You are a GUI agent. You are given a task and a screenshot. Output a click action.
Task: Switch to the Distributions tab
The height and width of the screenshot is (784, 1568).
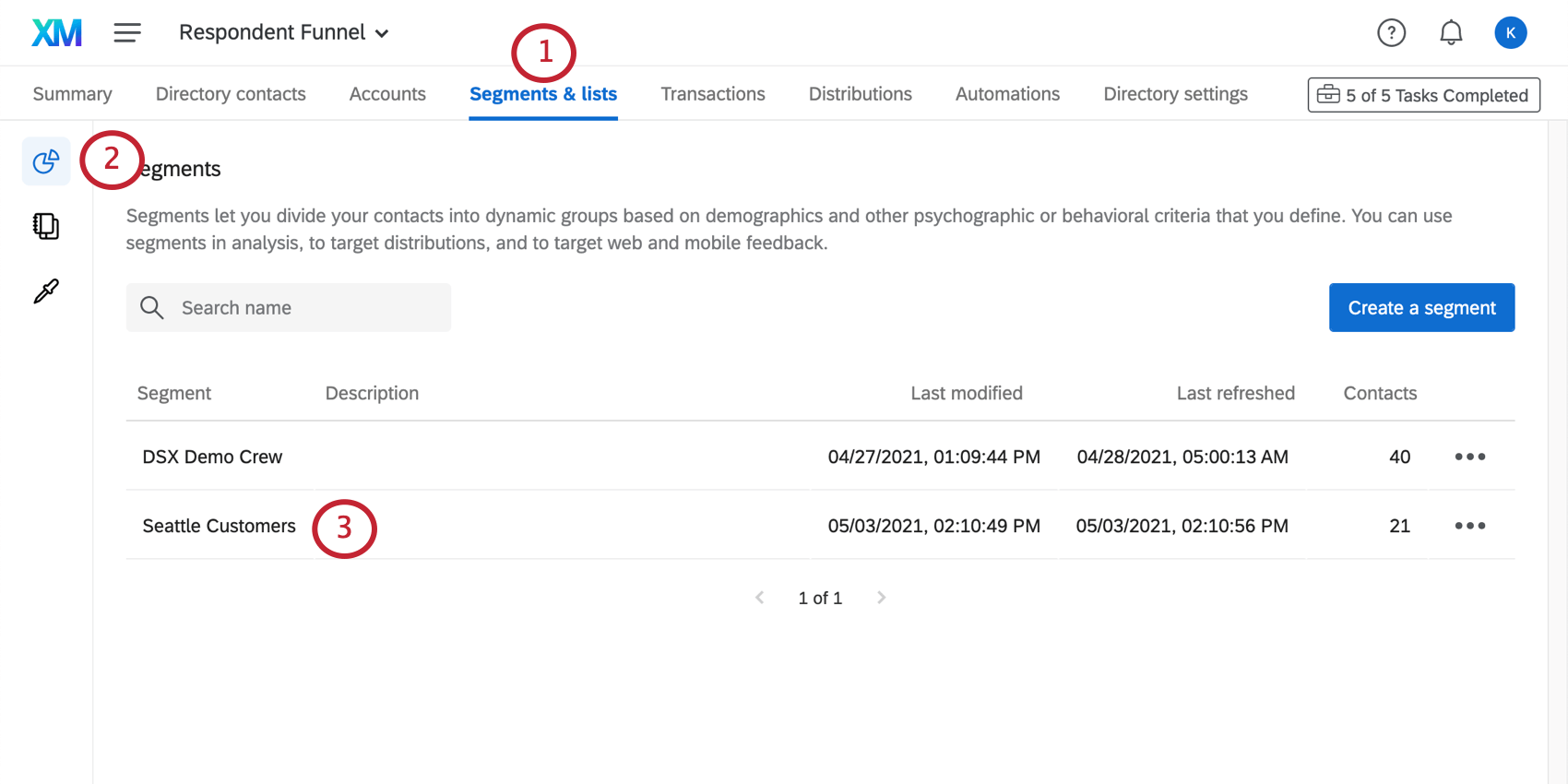click(x=861, y=94)
